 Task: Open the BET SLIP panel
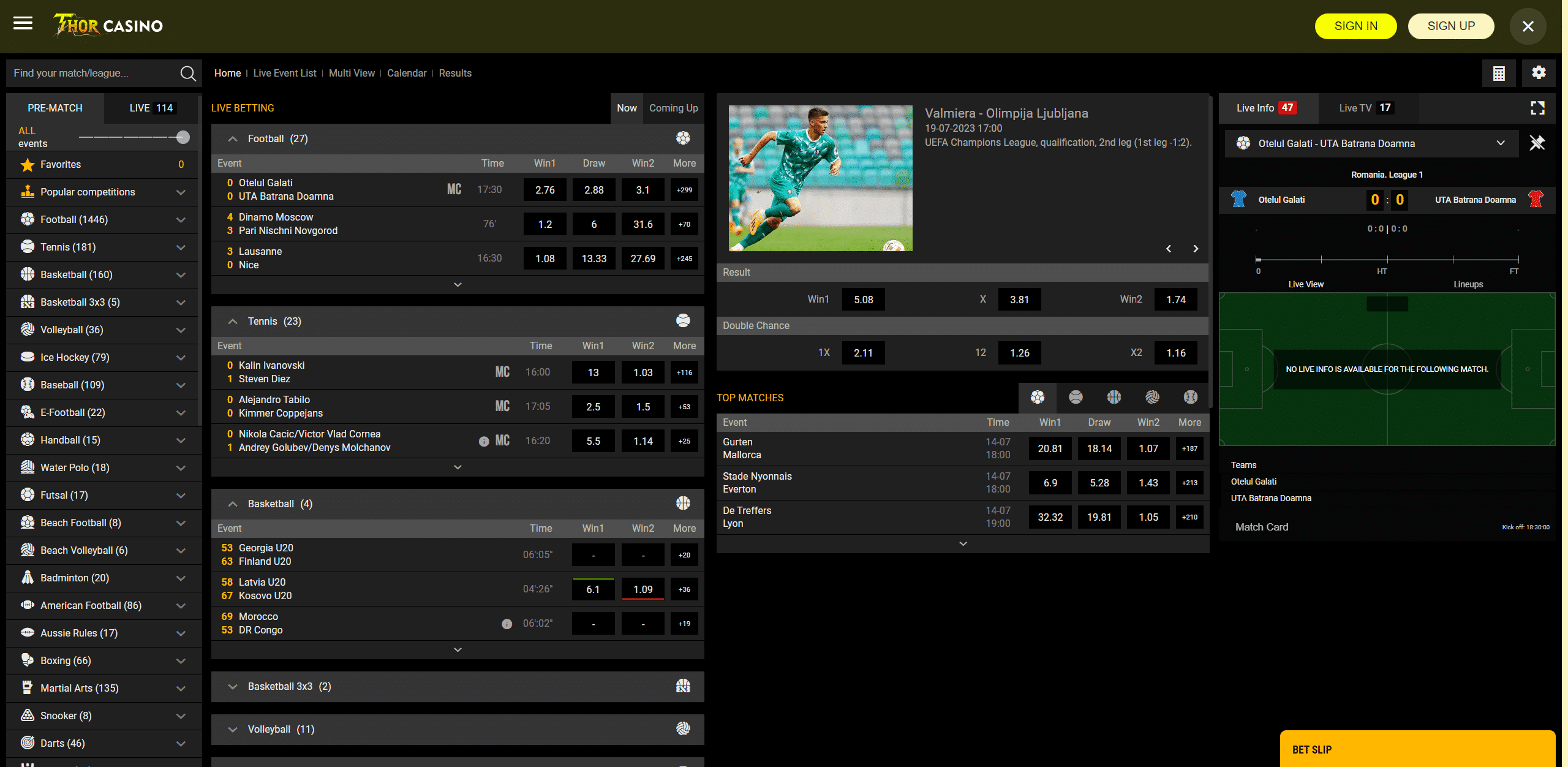1417,749
